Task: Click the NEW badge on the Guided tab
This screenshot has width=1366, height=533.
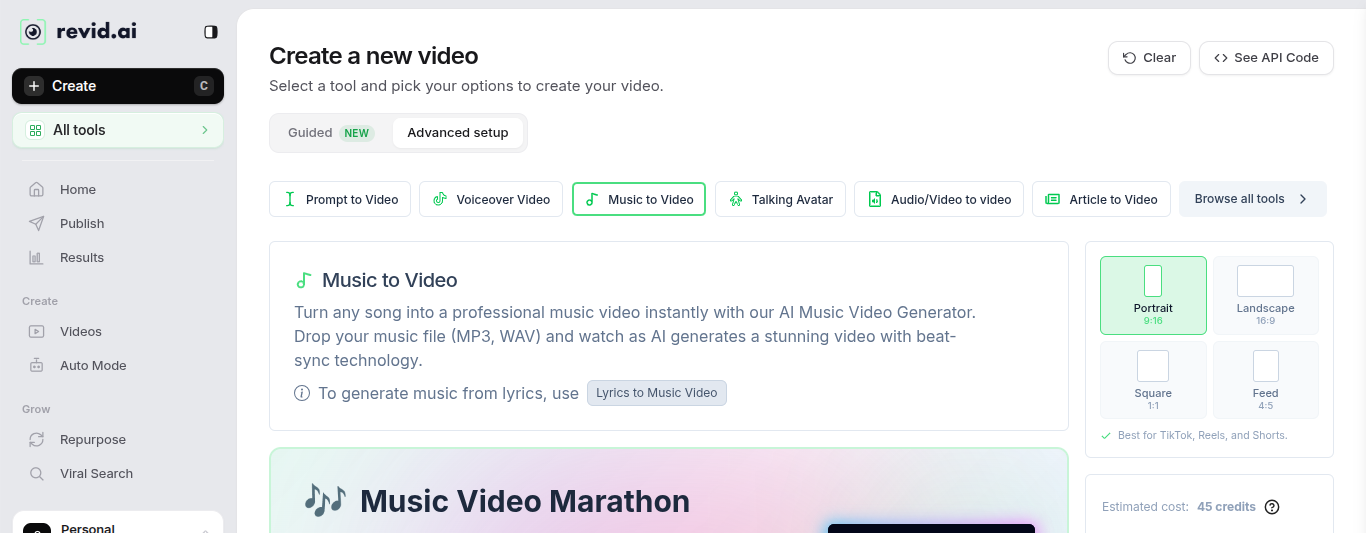Action: tap(357, 133)
